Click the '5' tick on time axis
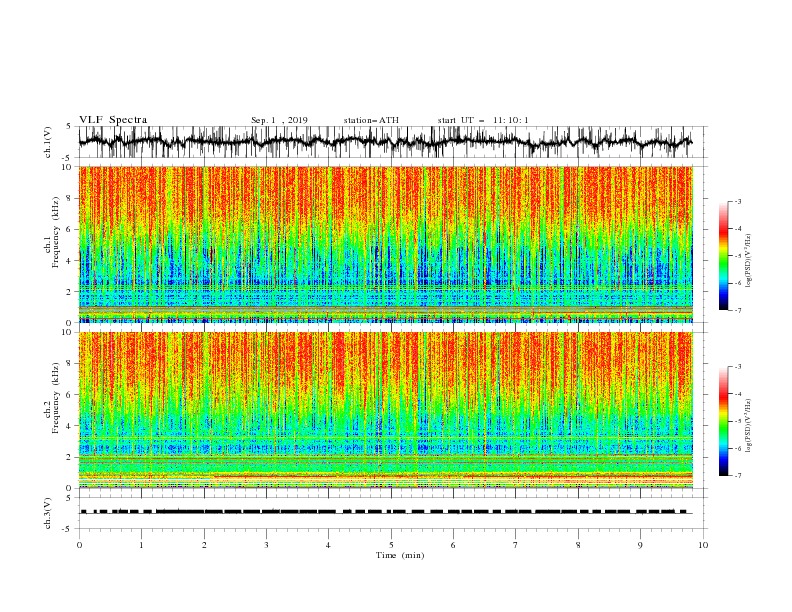Screen dimensions: 792x612 pos(391,545)
